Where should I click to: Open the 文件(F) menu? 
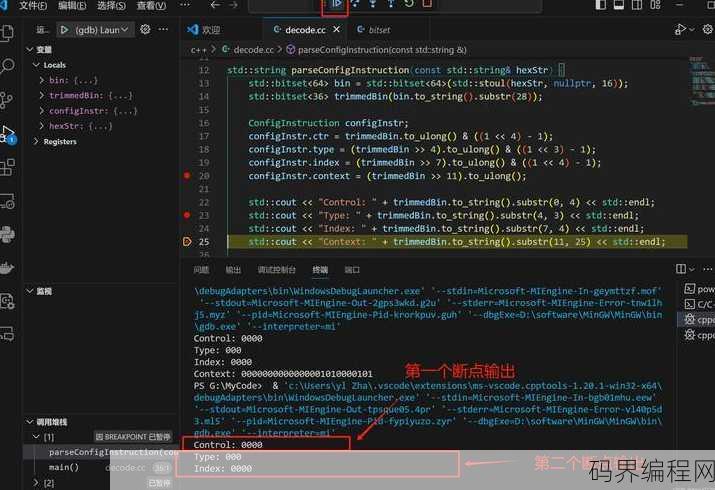pos(33,5)
